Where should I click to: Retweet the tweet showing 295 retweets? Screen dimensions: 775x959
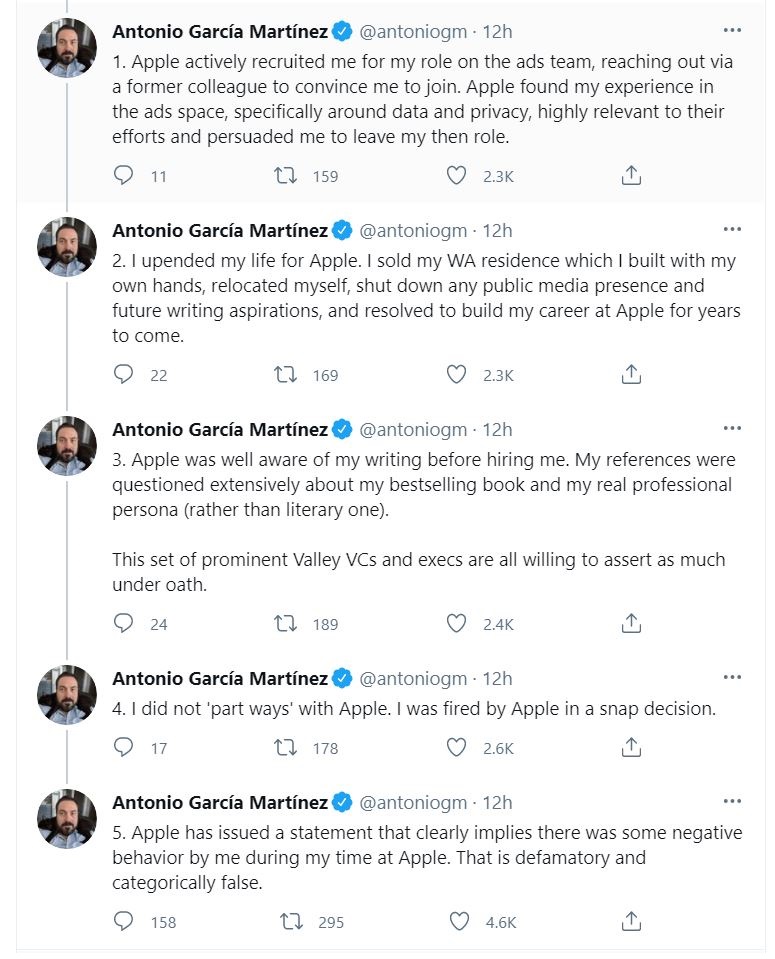(x=291, y=921)
